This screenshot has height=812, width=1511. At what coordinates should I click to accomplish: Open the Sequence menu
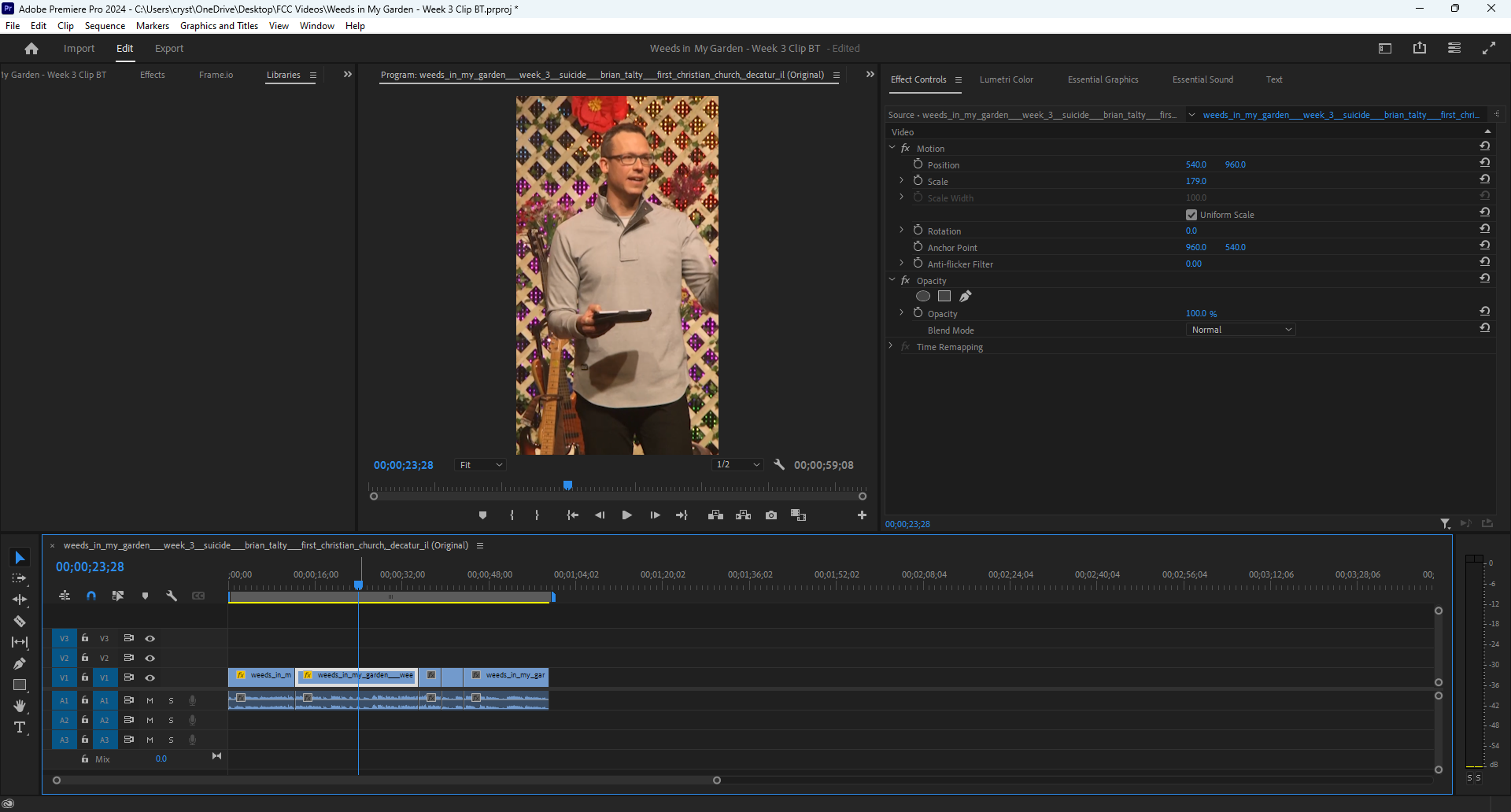pyautogui.click(x=105, y=25)
